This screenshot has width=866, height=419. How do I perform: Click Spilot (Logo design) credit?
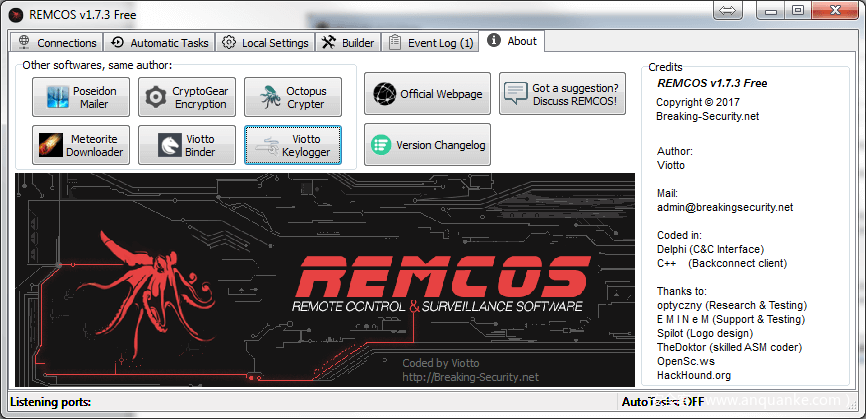click(x=705, y=333)
